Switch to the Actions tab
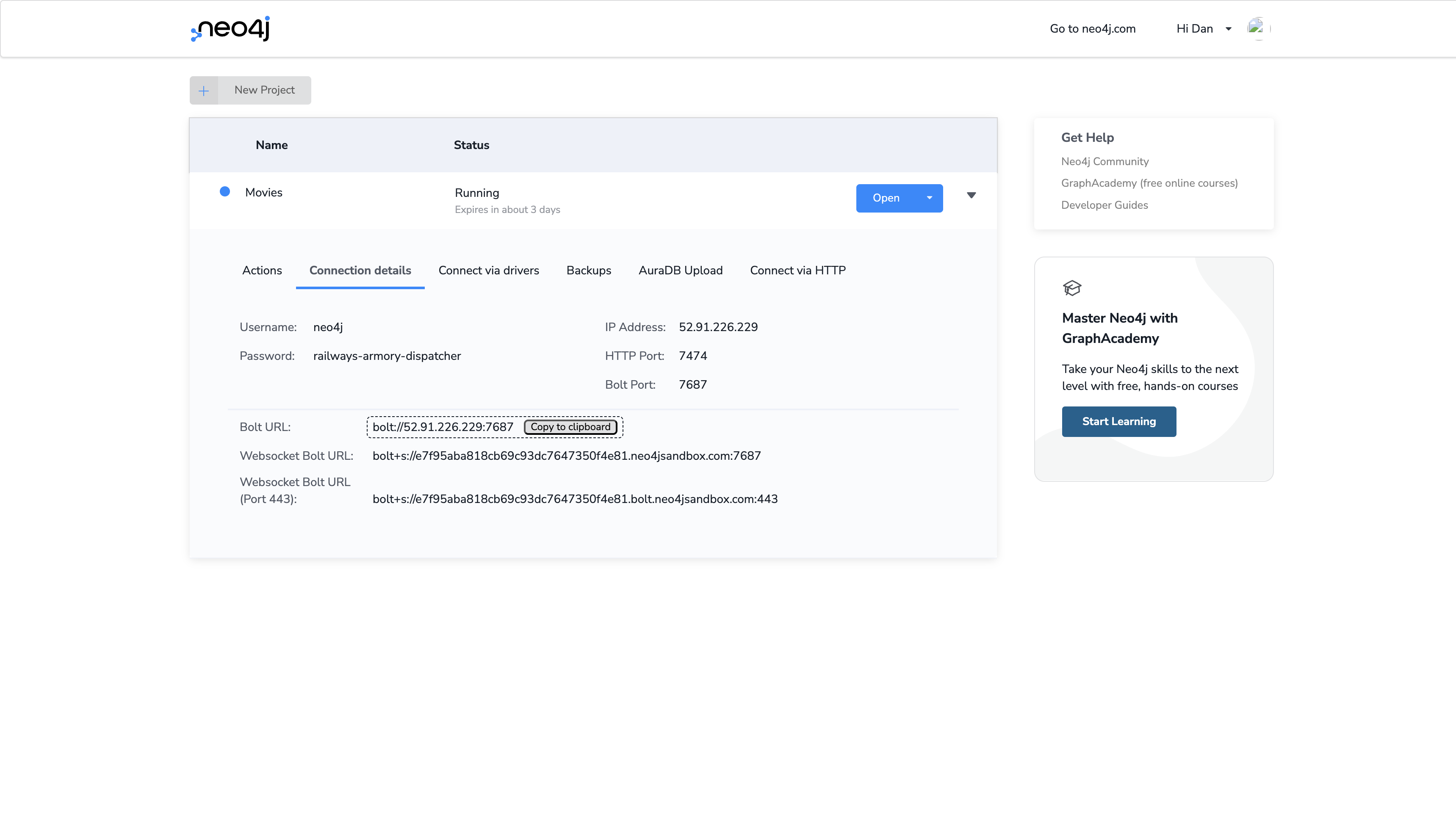Screen dimensions: 1456x840 (262, 270)
